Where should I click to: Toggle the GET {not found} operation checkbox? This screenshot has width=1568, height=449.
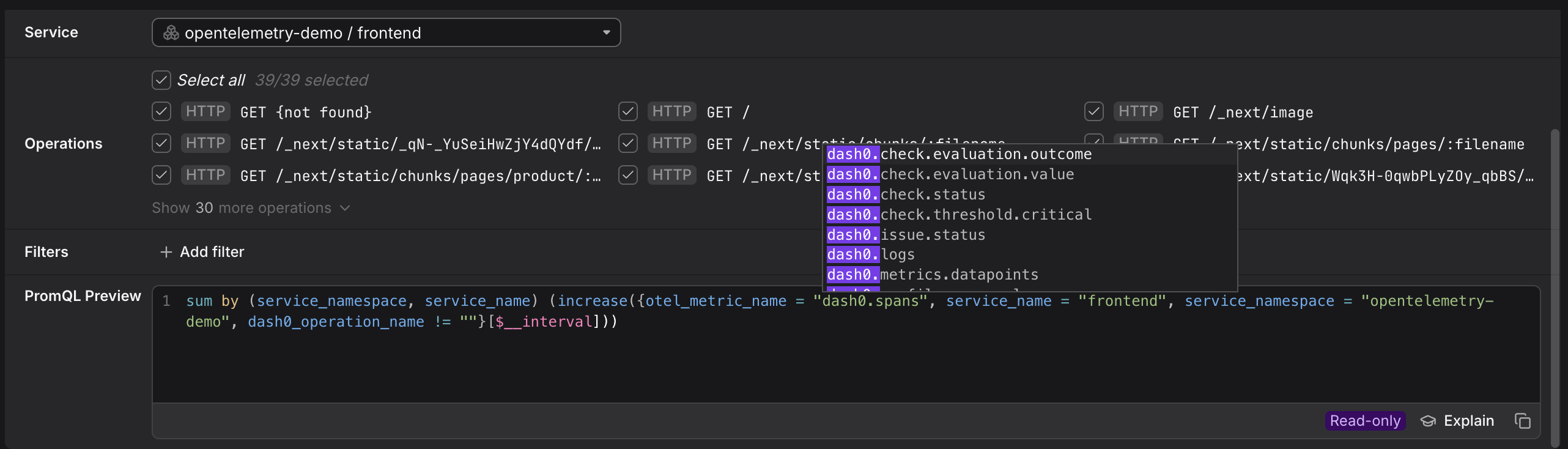[x=161, y=111]
